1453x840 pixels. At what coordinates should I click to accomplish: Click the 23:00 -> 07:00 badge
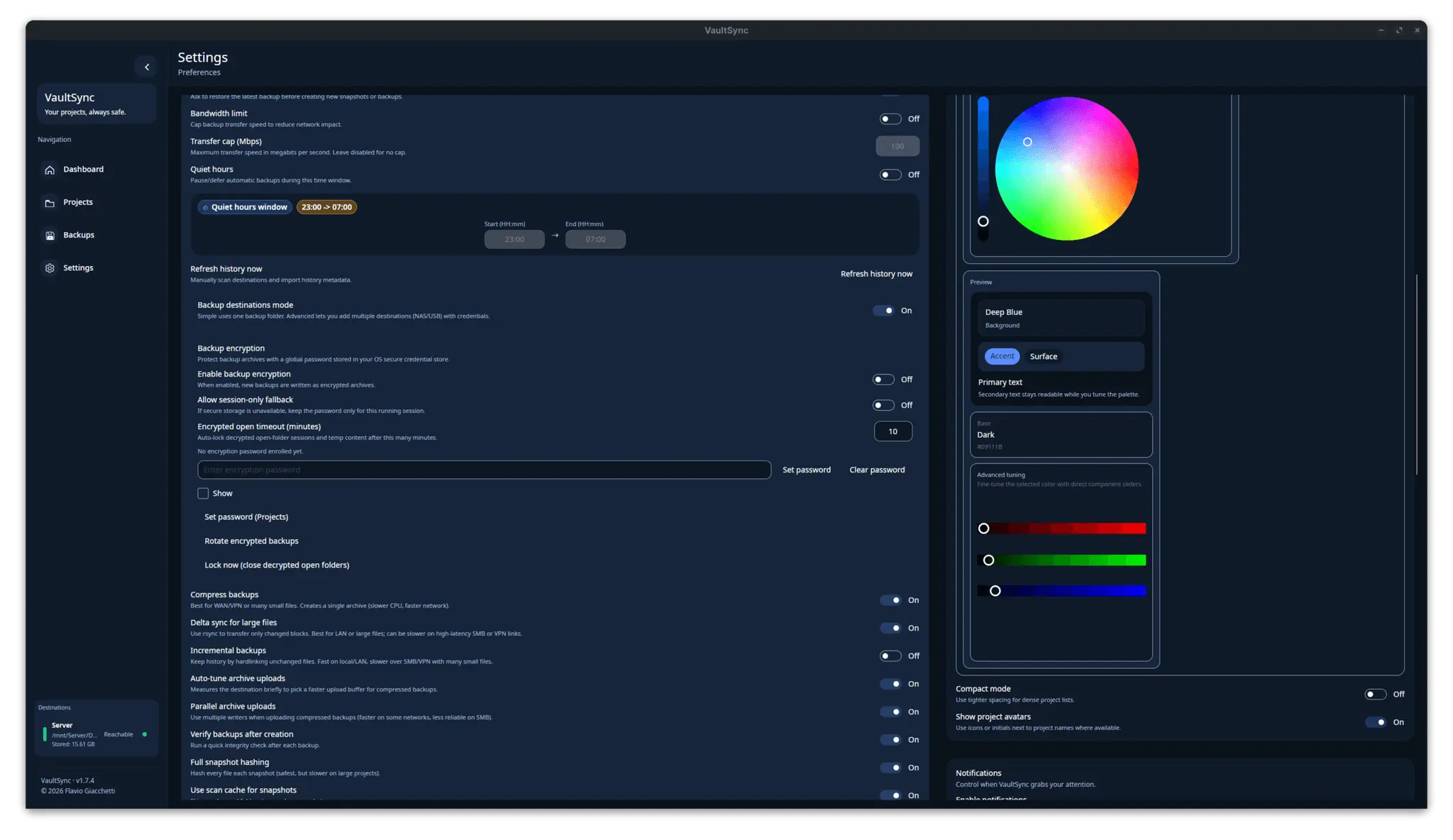coord(326,207)
